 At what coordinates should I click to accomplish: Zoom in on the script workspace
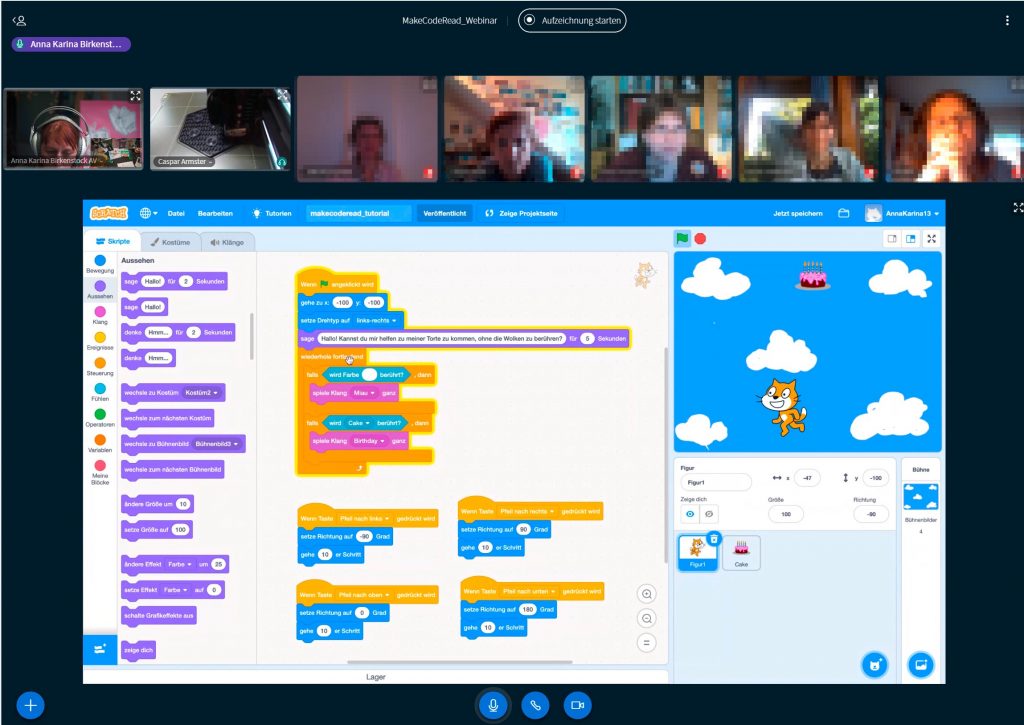coord(647,594)
